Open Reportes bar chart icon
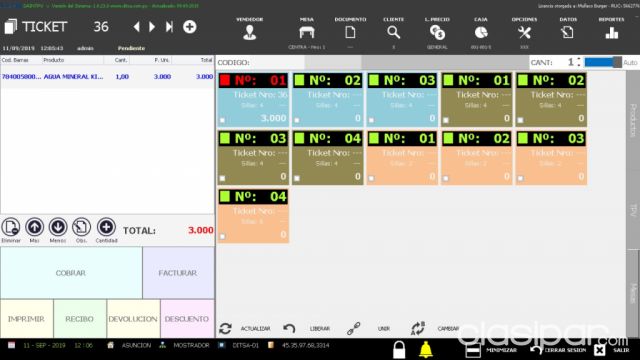The width and height of the screenshot is (640, 360). point(611,33)
